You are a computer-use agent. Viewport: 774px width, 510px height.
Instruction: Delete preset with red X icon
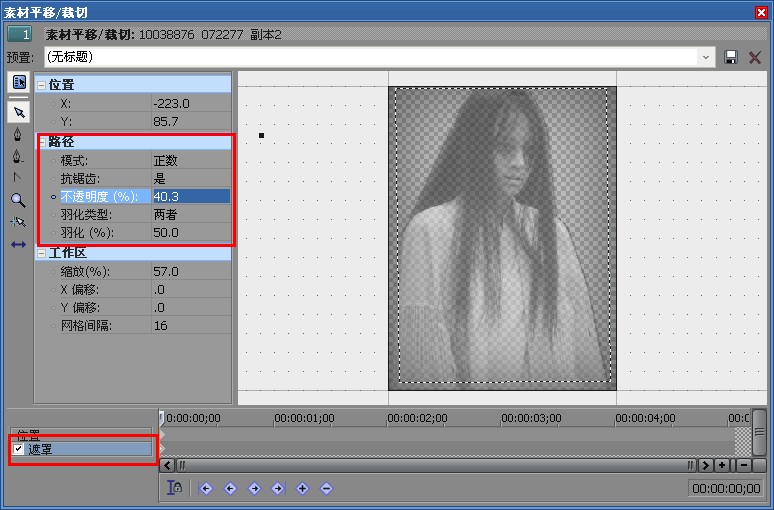pyautogui.click(x=755, y=57)
